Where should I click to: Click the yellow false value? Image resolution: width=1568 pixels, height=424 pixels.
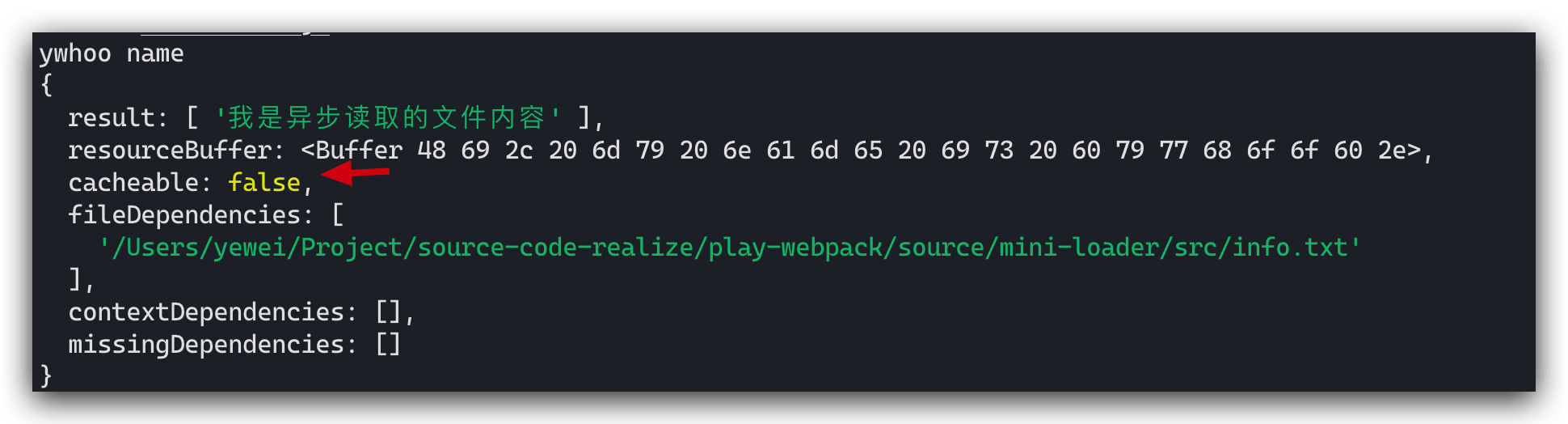(264, 183)
